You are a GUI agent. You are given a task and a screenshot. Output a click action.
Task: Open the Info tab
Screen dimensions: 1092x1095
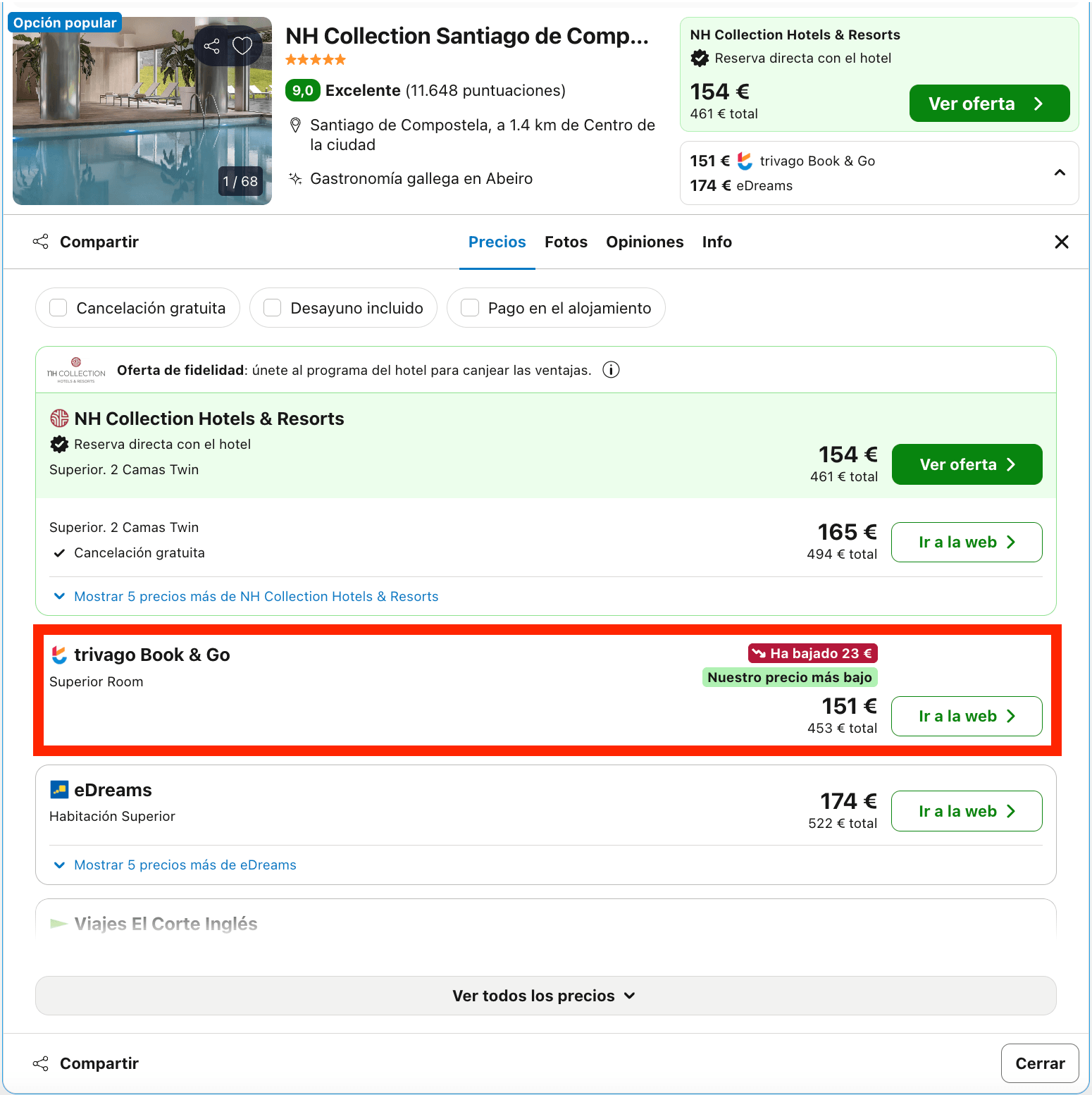click(x=717, y=242)
